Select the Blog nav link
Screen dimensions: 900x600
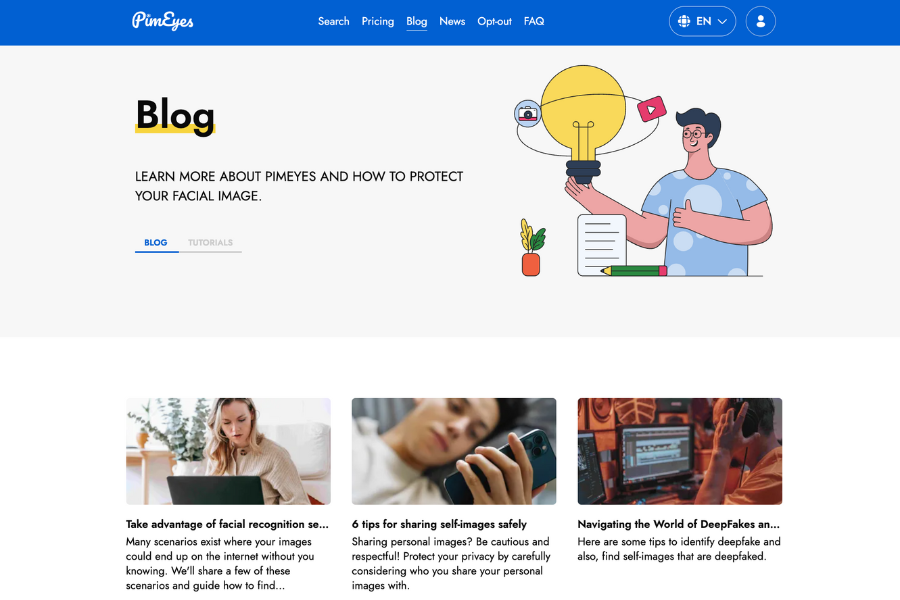(x=417, y=21)
